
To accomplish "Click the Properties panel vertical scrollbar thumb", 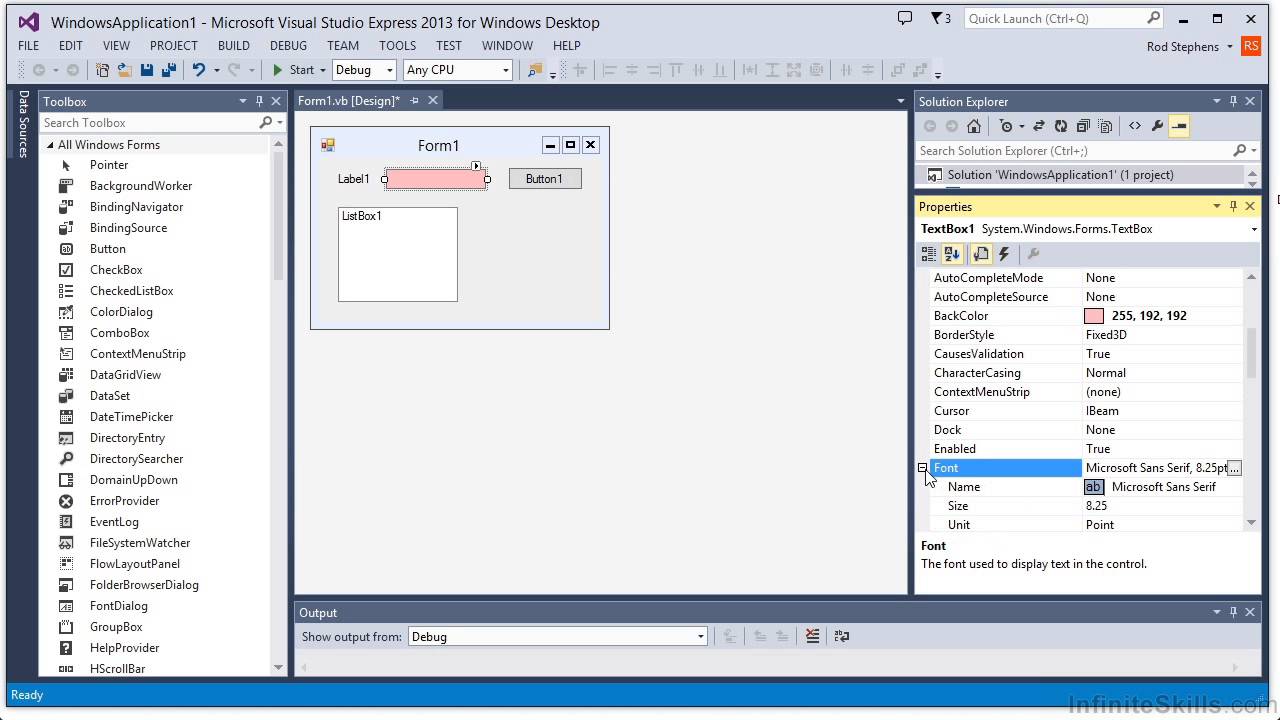I will 1251,353.
